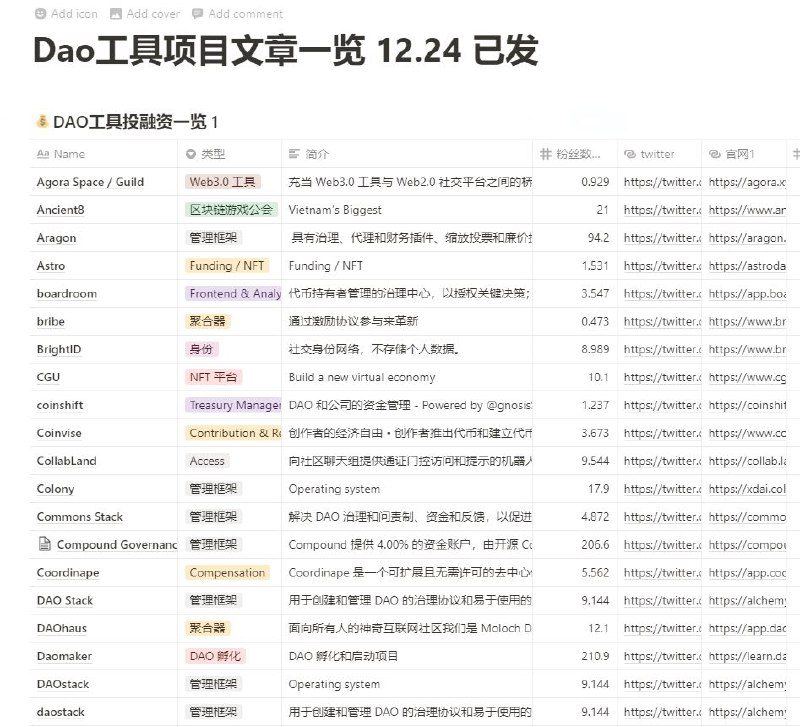Open the Aragon row page
This screenshot has height=727, width=800.
click(56, 238)
